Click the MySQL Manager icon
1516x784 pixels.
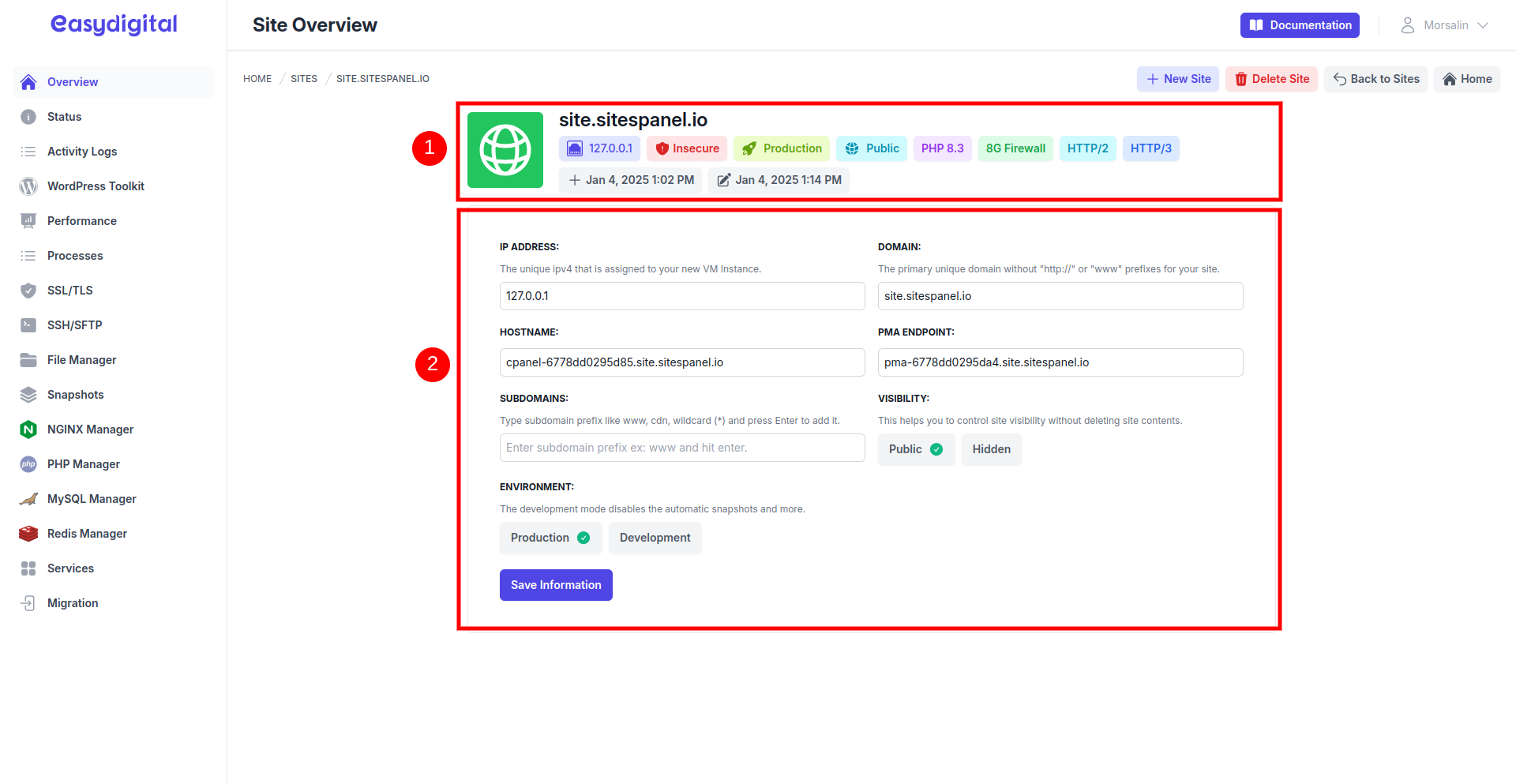[28, 499]
